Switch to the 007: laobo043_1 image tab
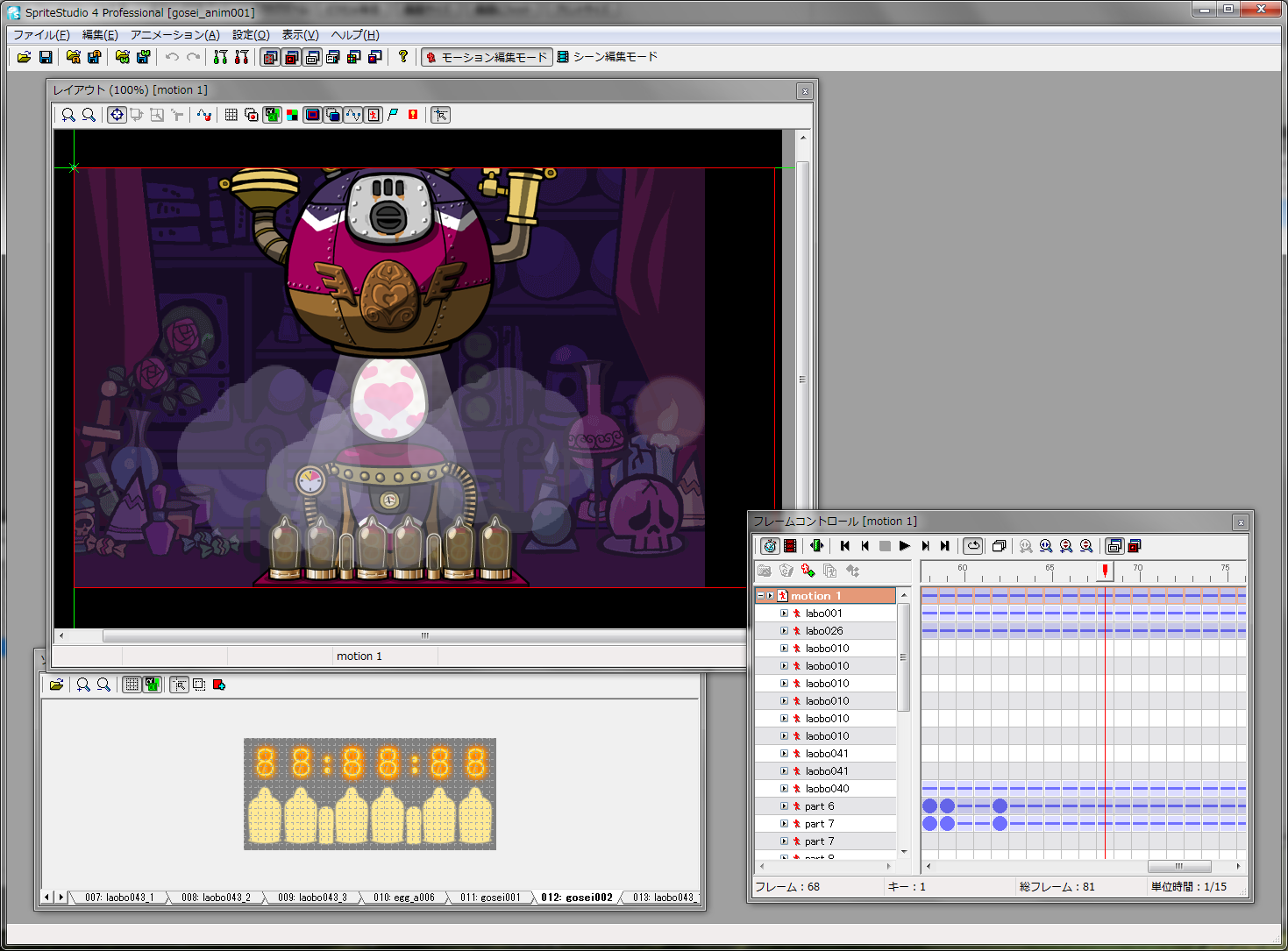 pyautogui.click(x=118, y=898)
